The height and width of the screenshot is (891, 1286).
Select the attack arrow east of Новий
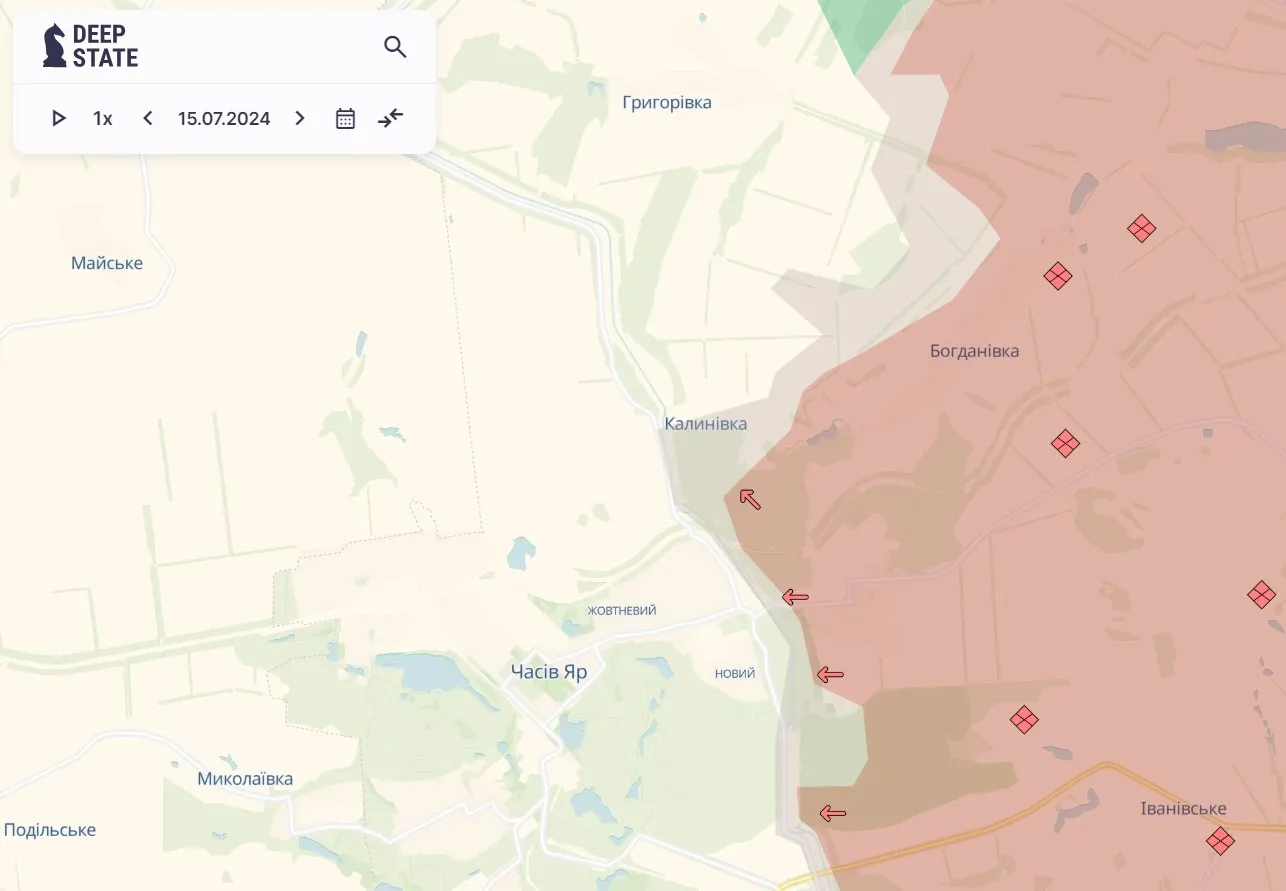pos(830,674)
